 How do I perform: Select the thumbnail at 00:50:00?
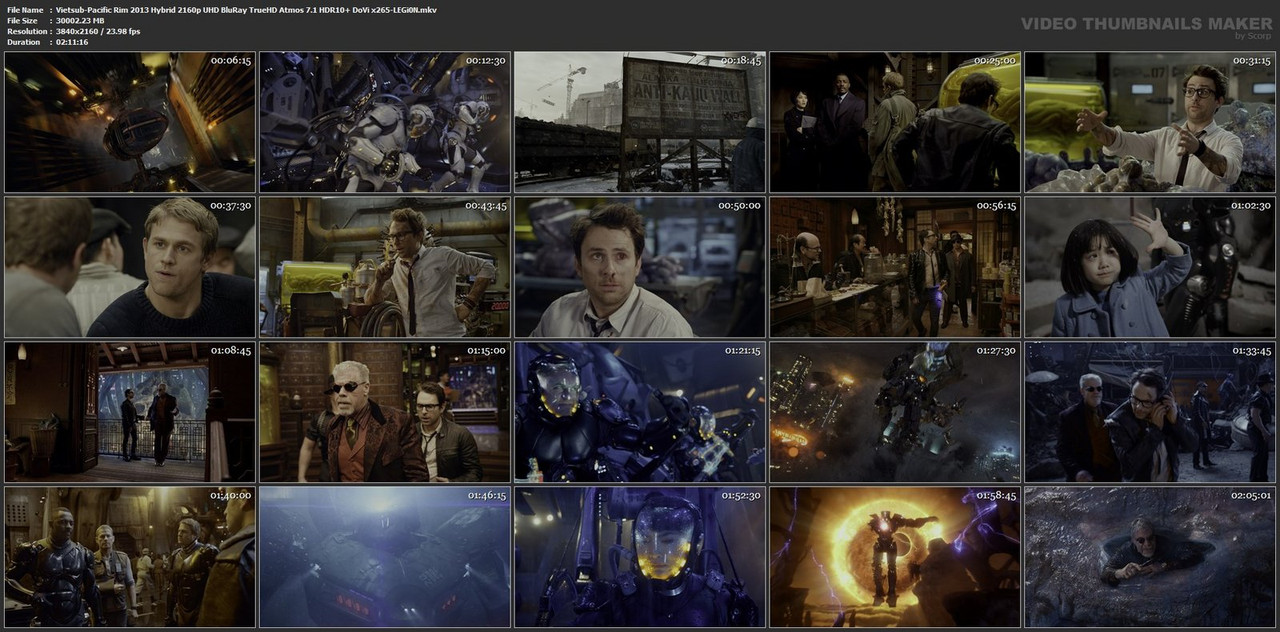point(640,267)
